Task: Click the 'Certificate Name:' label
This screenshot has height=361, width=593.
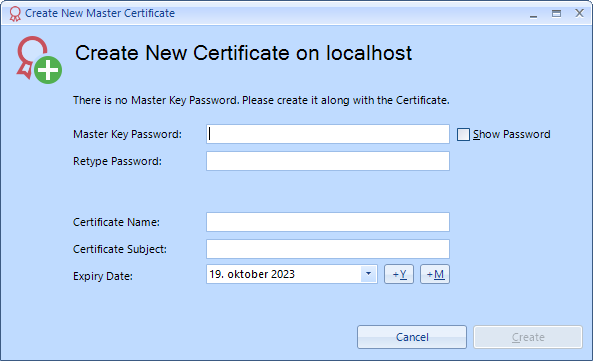Action: (116, 222)
